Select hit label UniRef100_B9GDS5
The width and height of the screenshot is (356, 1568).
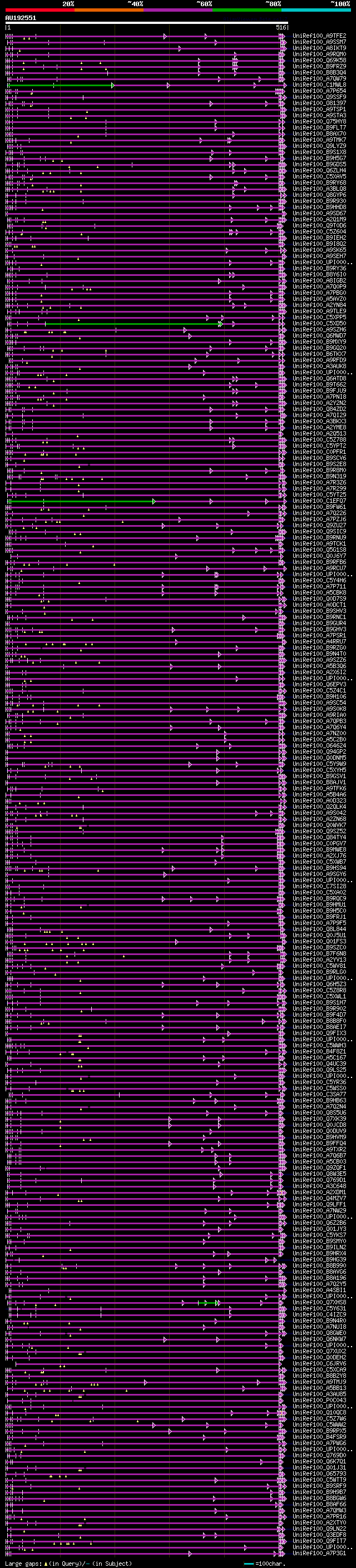click(319, 164)
